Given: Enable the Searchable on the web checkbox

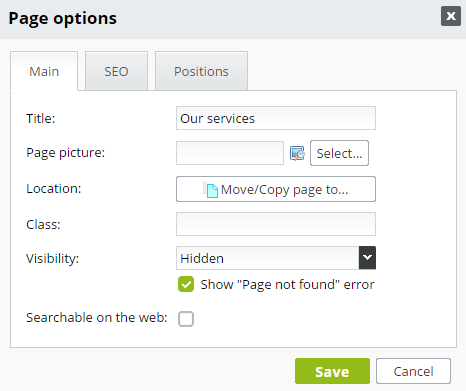Looking at the screenshot, I should (186, 319).
